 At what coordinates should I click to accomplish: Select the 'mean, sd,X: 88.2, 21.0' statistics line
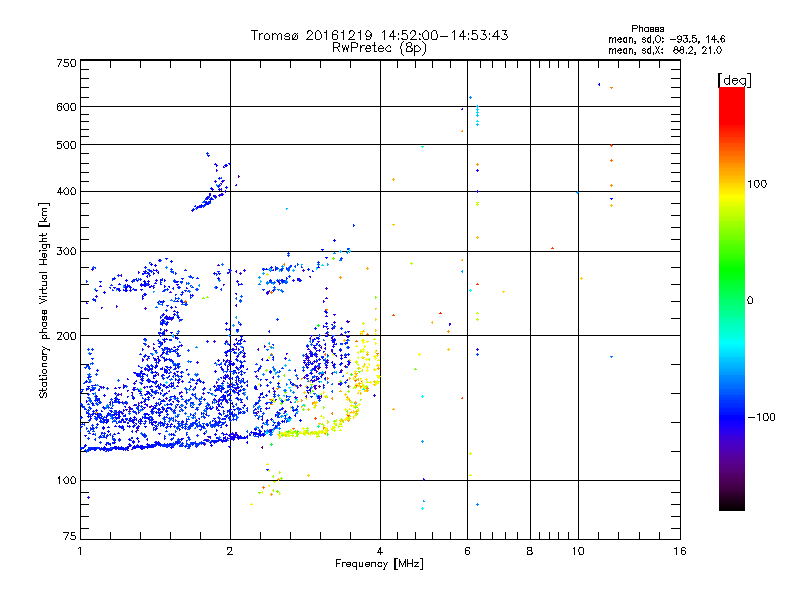(x=665, y=51)
